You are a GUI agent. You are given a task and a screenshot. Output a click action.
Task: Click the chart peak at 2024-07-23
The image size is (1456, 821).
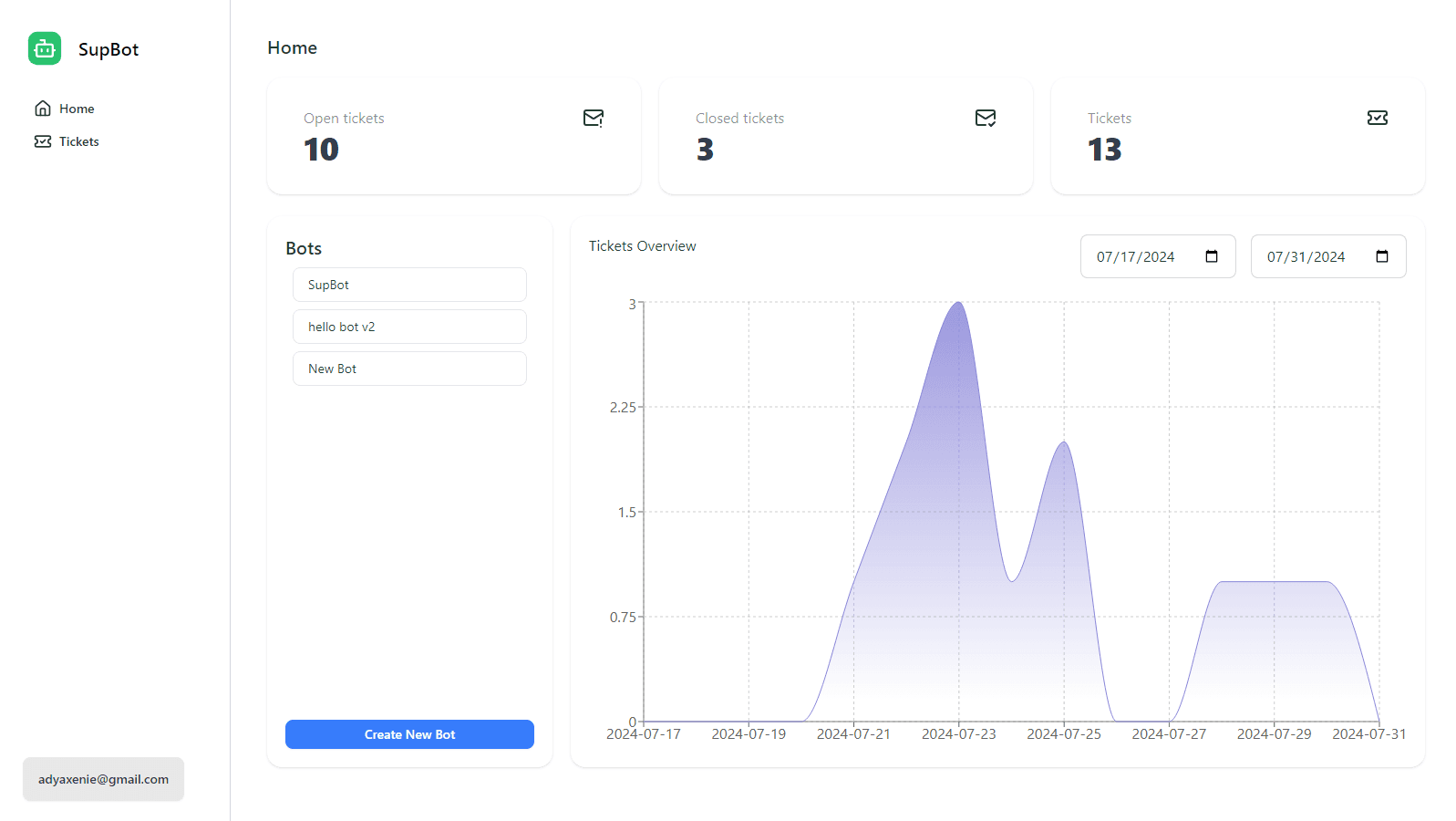pos(958,303)
